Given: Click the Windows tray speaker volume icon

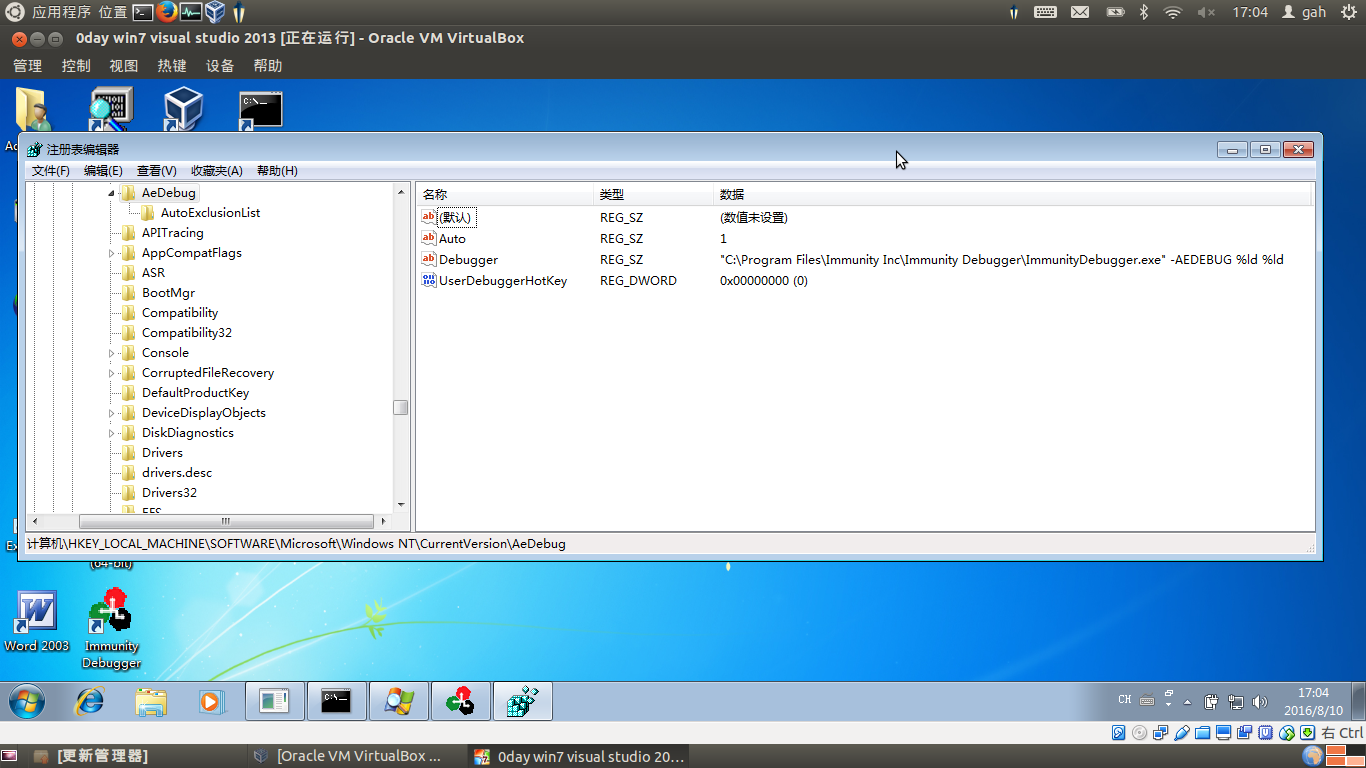Looking at the screenshot, I should click(1259, 702).
